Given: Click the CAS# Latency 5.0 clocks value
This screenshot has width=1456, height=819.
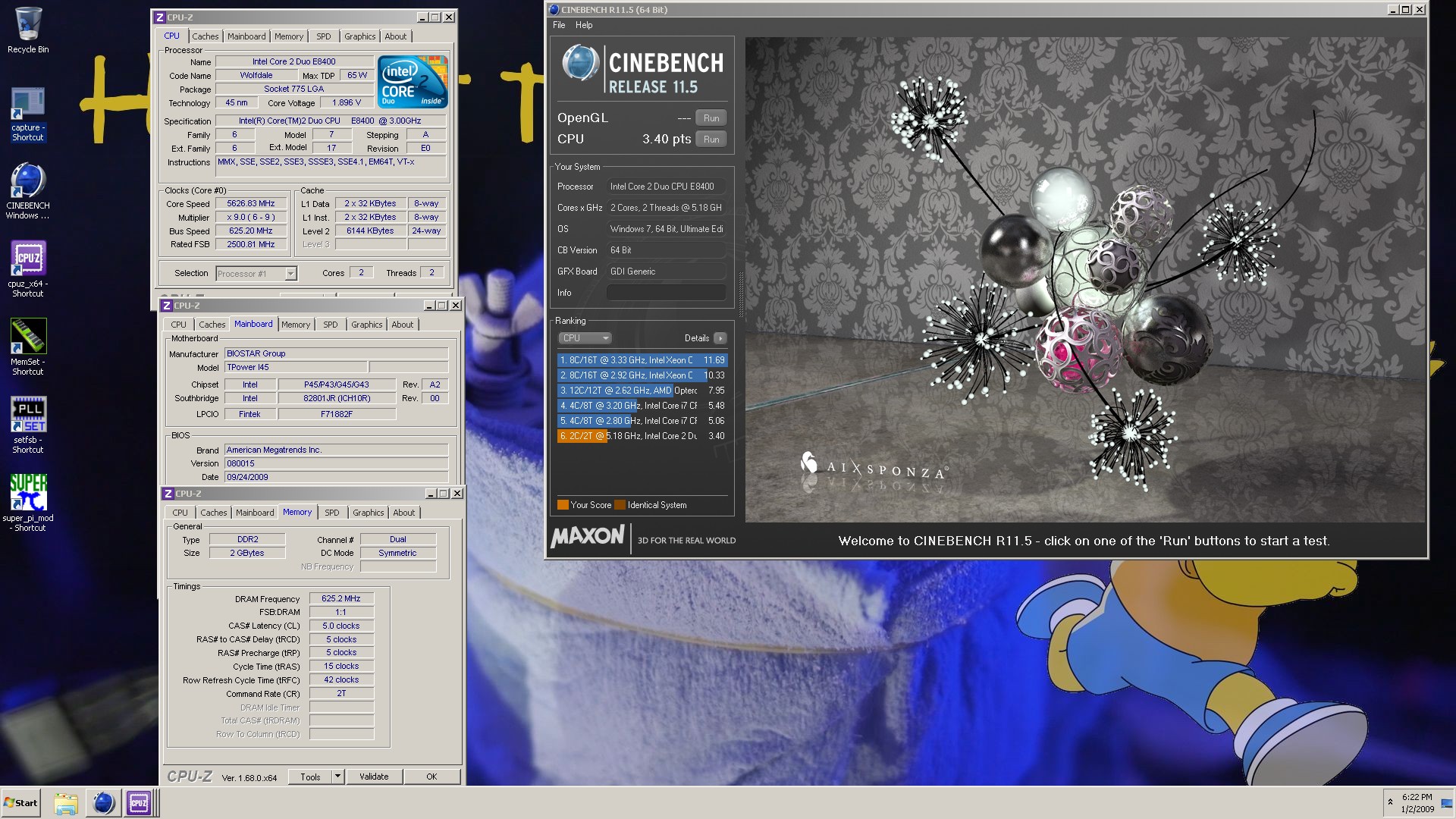Looking at the screenshot, I should click(341, 626).
